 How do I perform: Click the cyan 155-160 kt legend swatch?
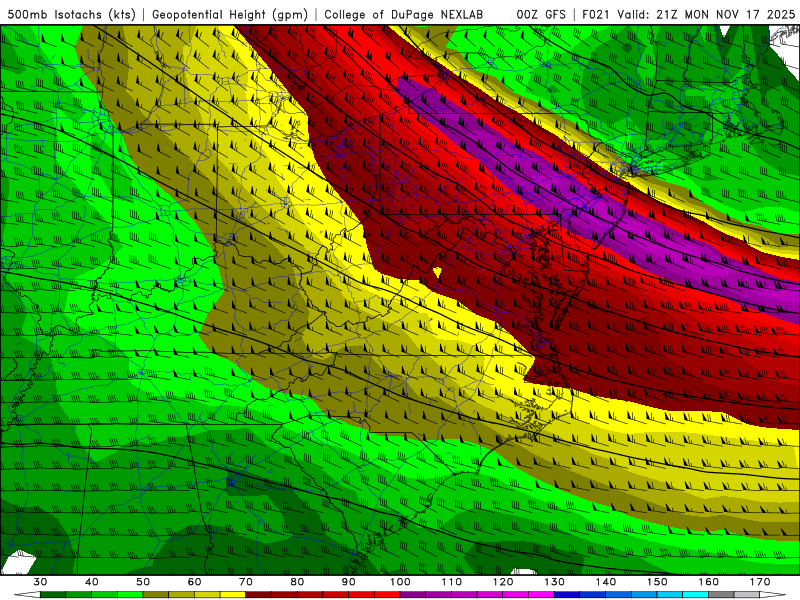point(695,595)
